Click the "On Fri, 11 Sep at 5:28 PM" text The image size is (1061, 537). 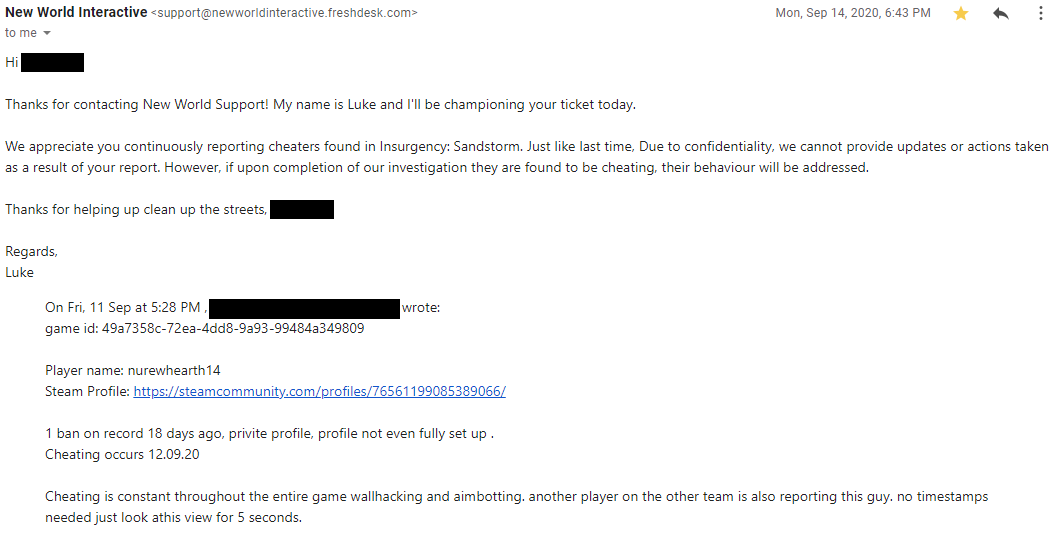(x=125, y=308)
